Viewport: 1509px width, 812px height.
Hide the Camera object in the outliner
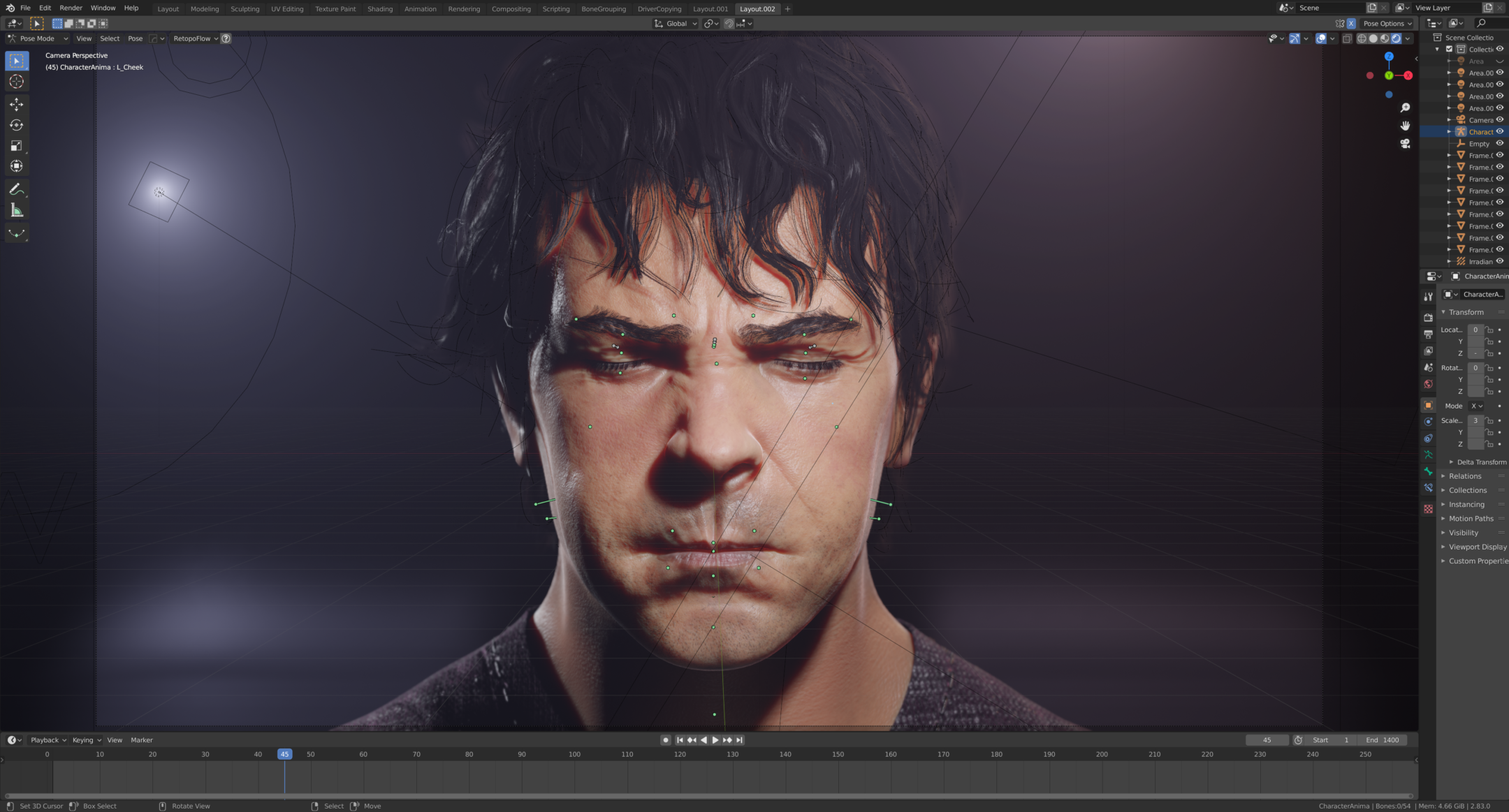[1501, 119]
